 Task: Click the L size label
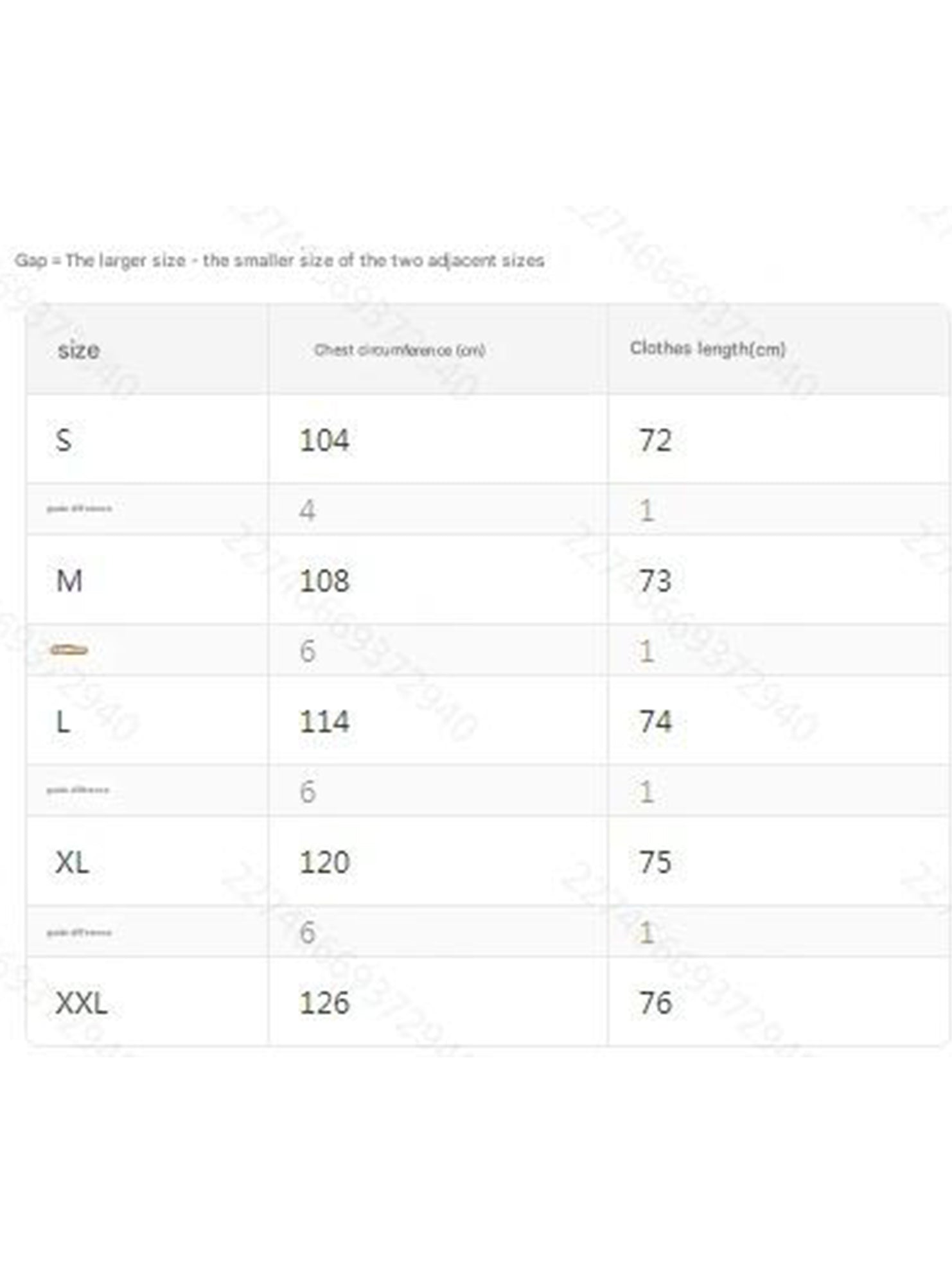tap(63, 721)
